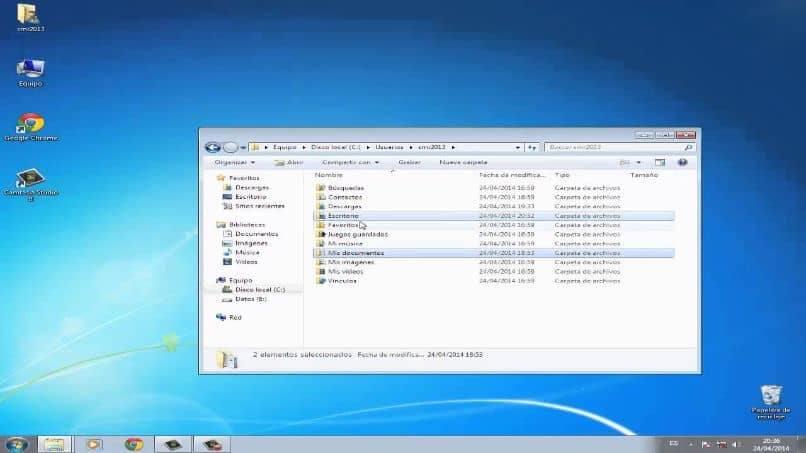Click the change view icon
806x453 pixels.
(625, 162)
